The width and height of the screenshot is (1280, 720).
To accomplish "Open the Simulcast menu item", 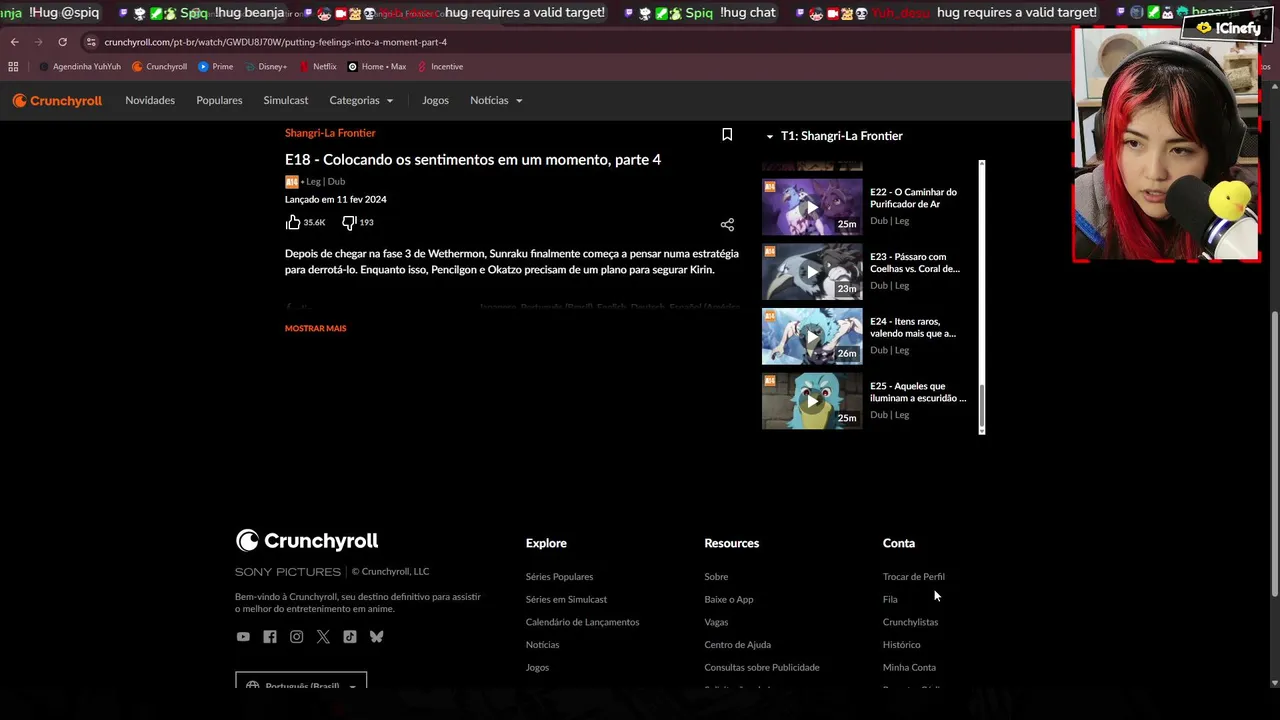I will tap(286, 100).
